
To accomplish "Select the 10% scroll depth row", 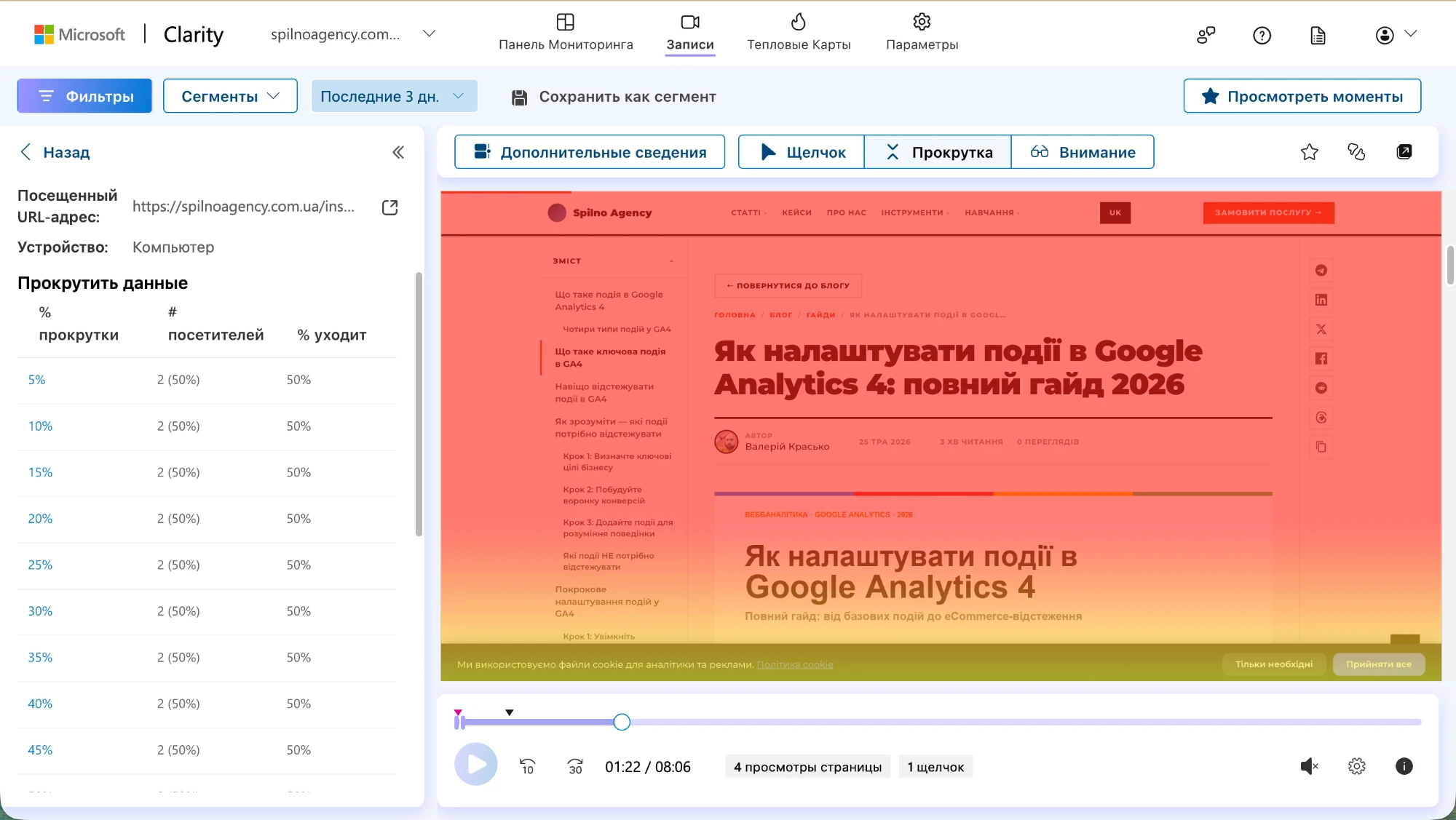I will point(207,426).
